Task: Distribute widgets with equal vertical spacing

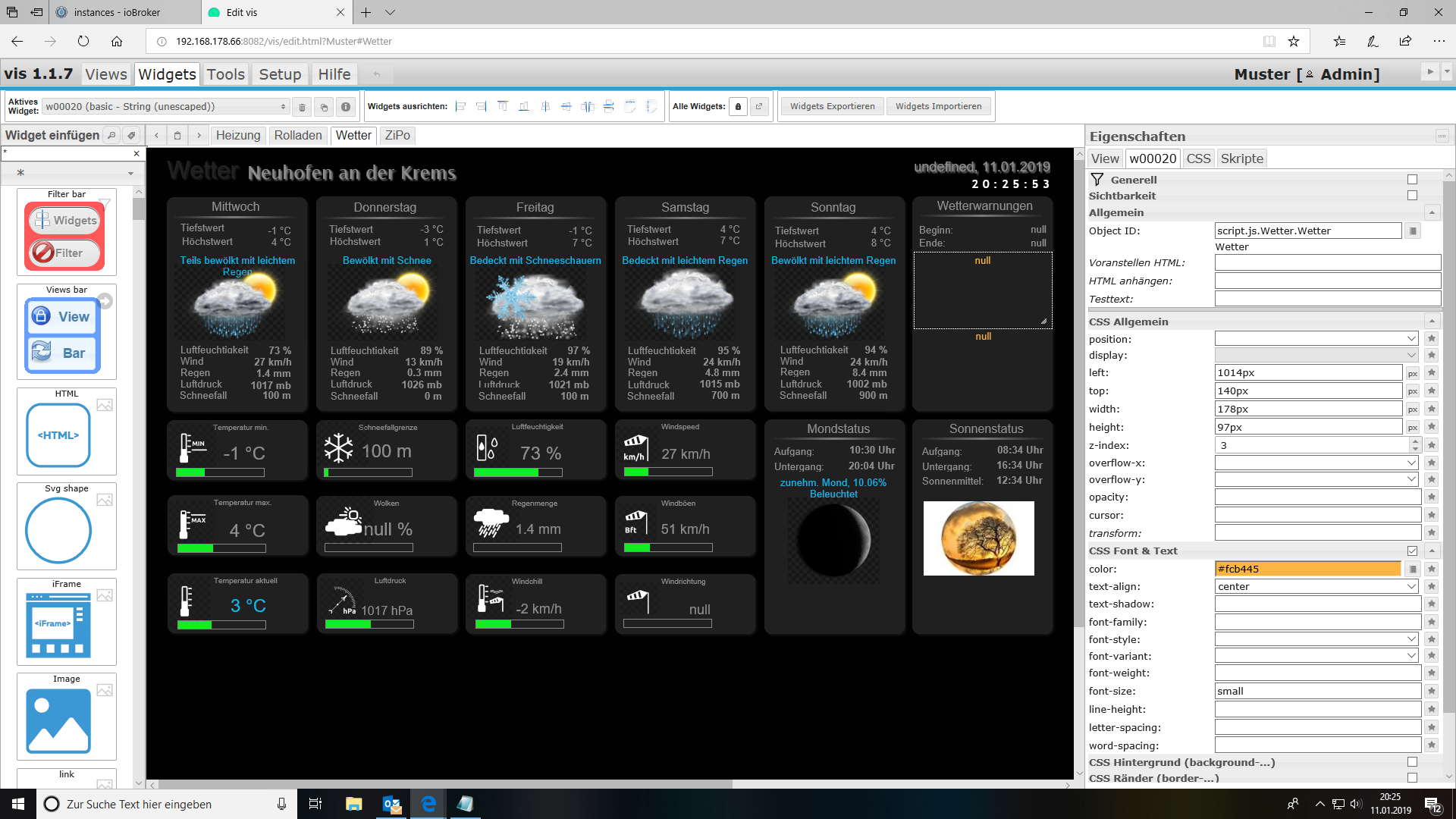Action: coord(609,107)
